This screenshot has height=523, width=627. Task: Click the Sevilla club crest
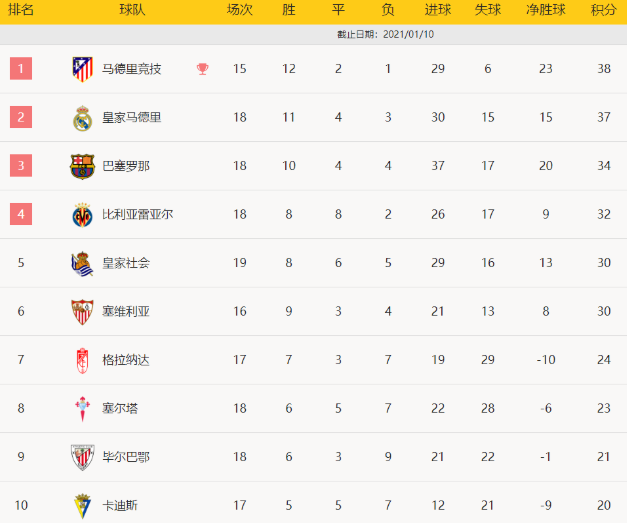82,311
